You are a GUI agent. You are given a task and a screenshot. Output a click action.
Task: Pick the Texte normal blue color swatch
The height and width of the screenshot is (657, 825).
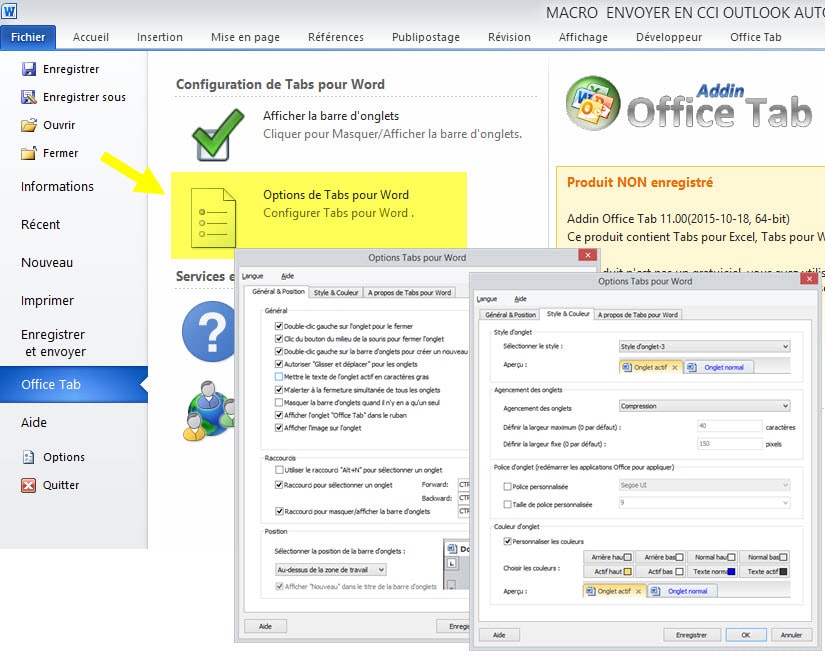pos(732,571)
